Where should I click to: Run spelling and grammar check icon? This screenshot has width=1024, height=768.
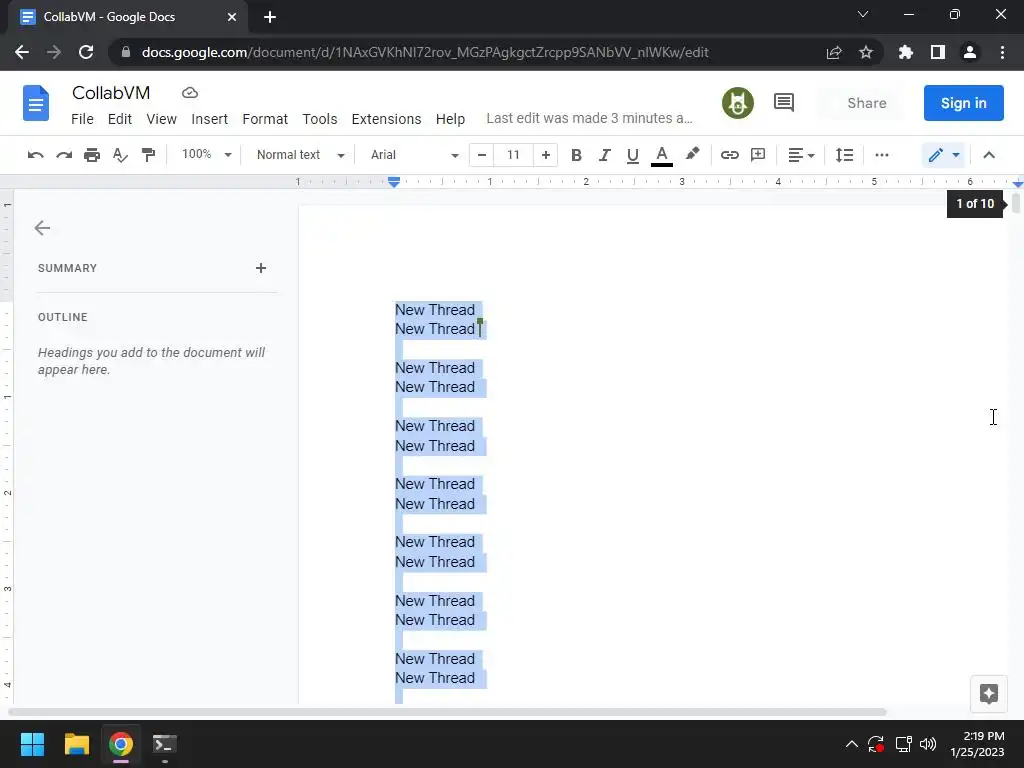click(120, 155)
